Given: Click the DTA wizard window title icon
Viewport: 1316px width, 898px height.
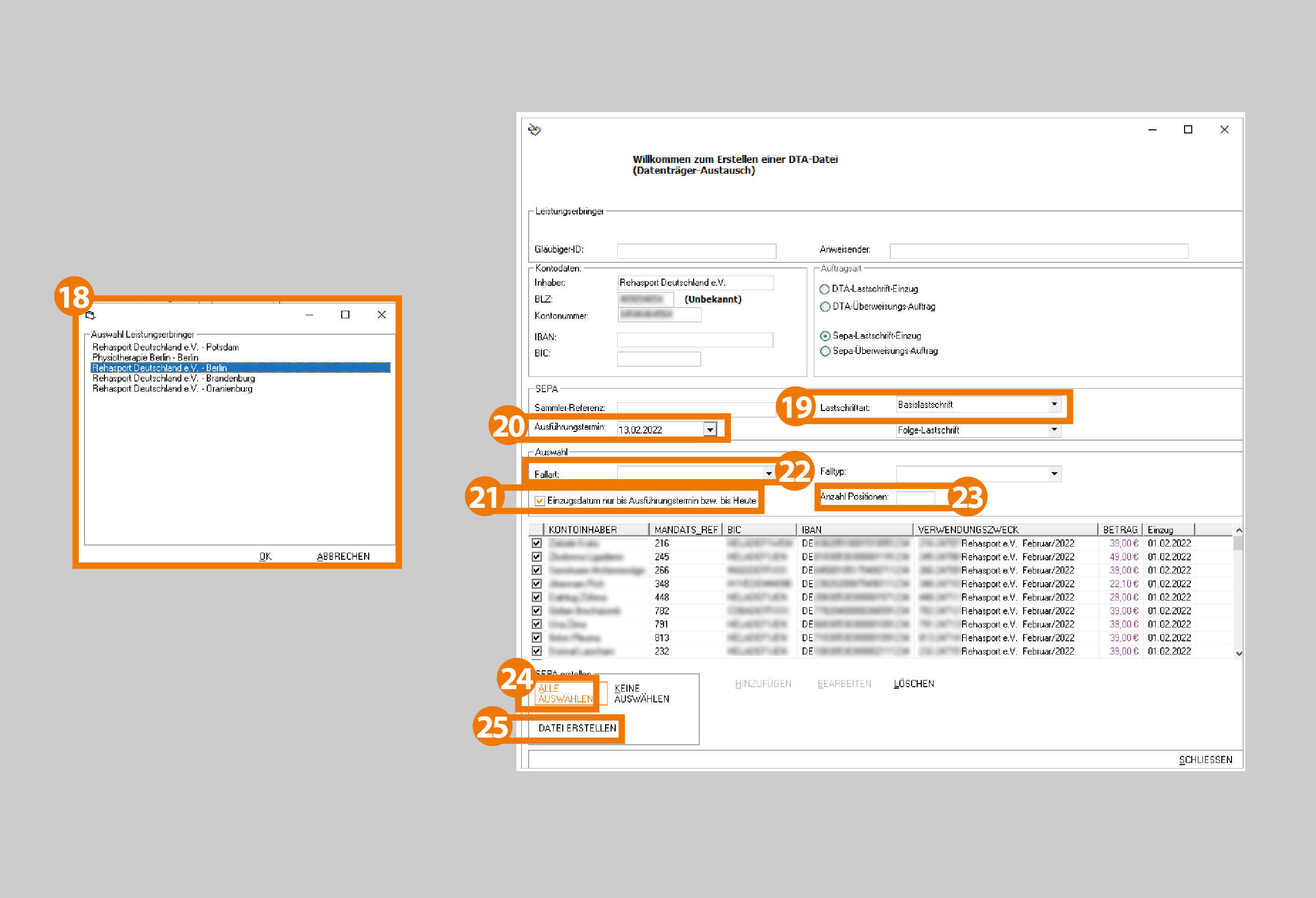Looking at the screenshot, I should [534, 130].
